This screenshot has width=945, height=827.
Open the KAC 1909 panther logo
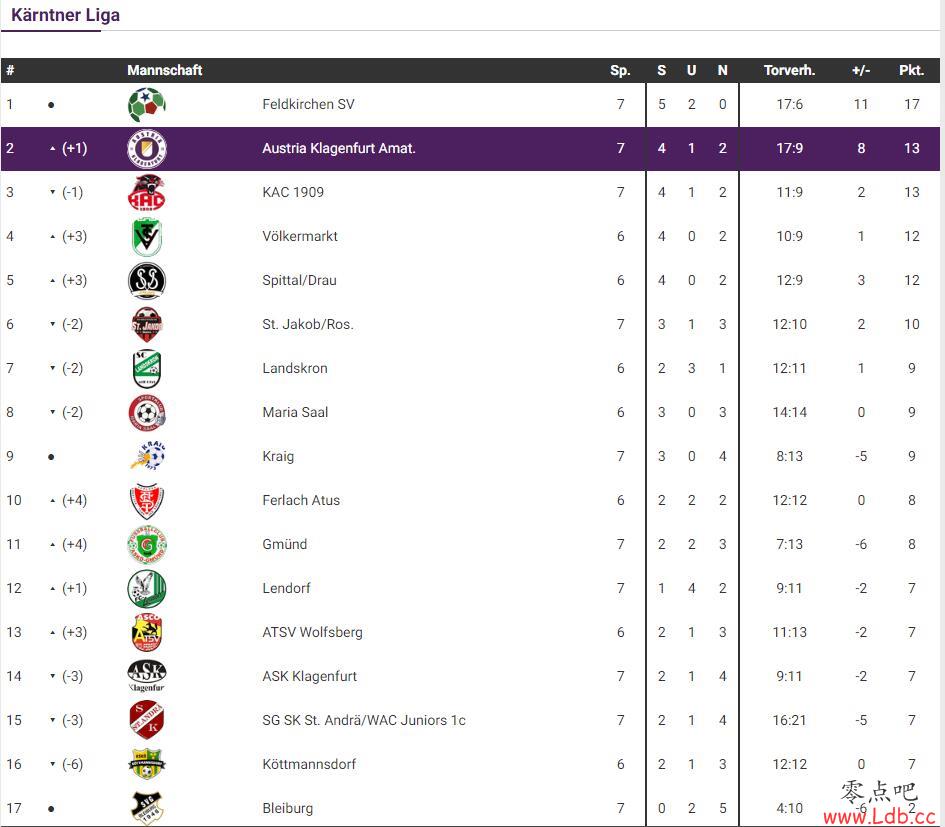tap(146, 193)
